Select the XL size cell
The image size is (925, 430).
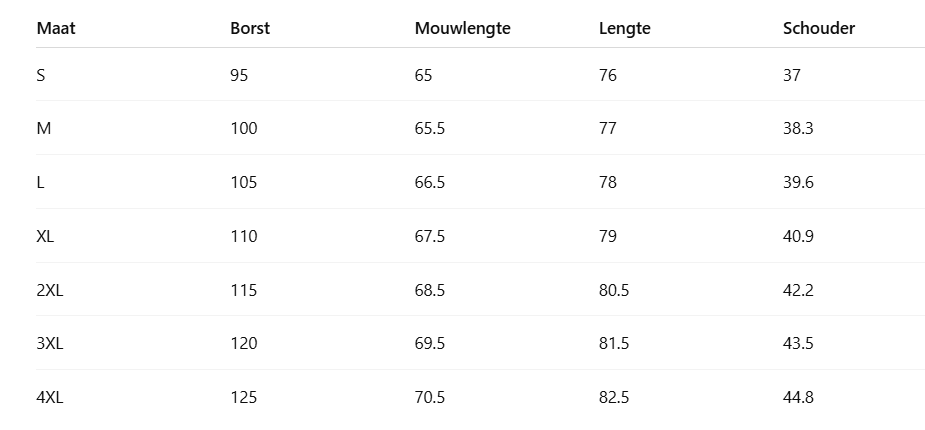[x=46, y=236]
